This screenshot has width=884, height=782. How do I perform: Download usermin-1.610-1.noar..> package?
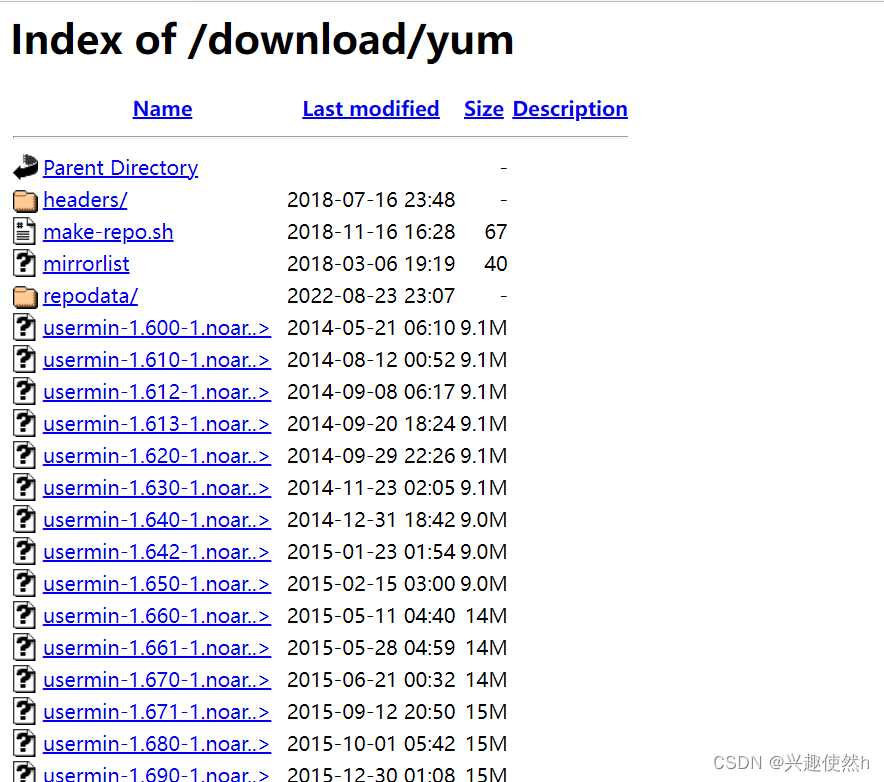[x=157, y=360]
